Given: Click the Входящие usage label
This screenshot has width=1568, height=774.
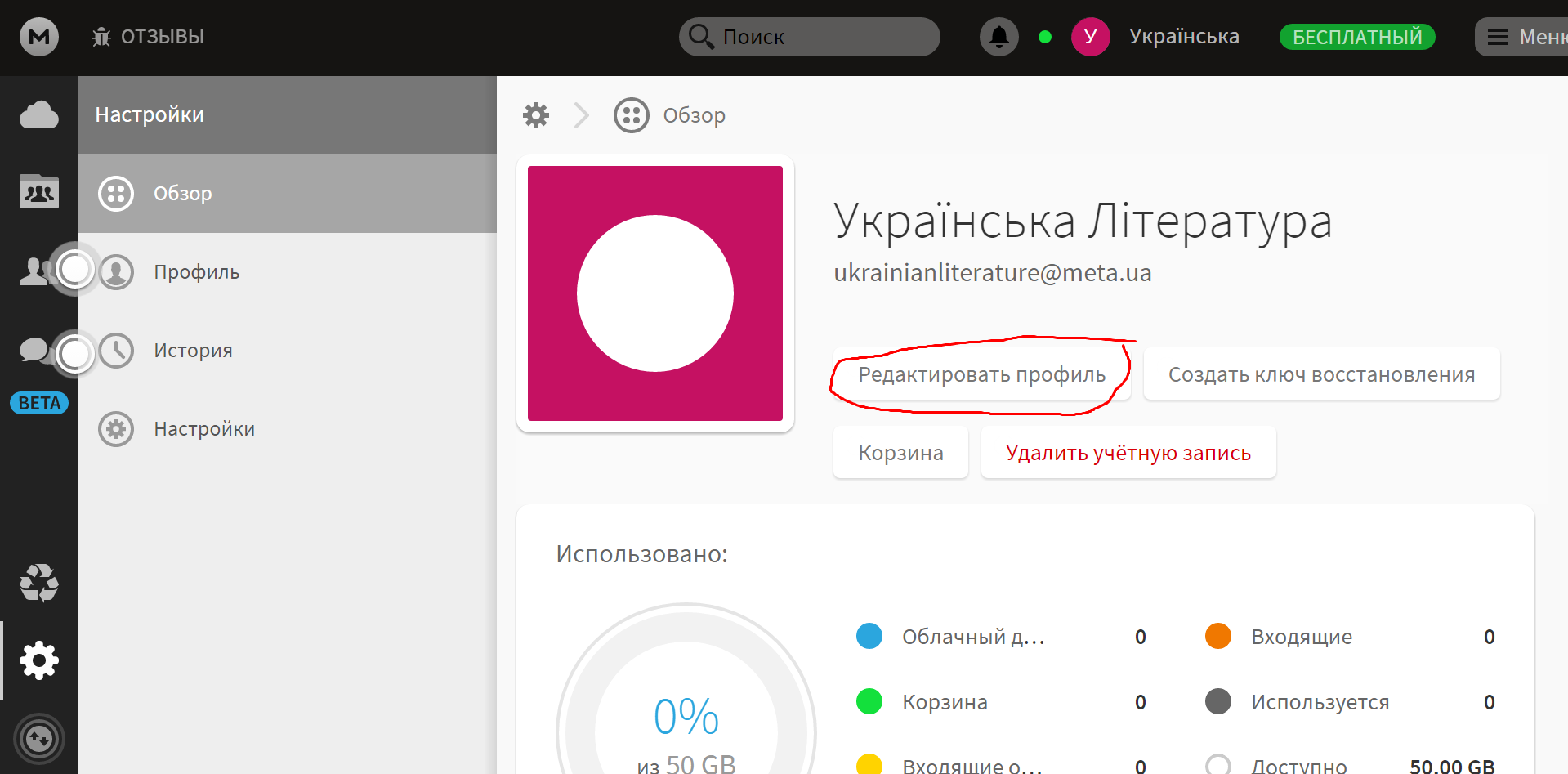Looking at the screenshot, I should click(1302, 637).
